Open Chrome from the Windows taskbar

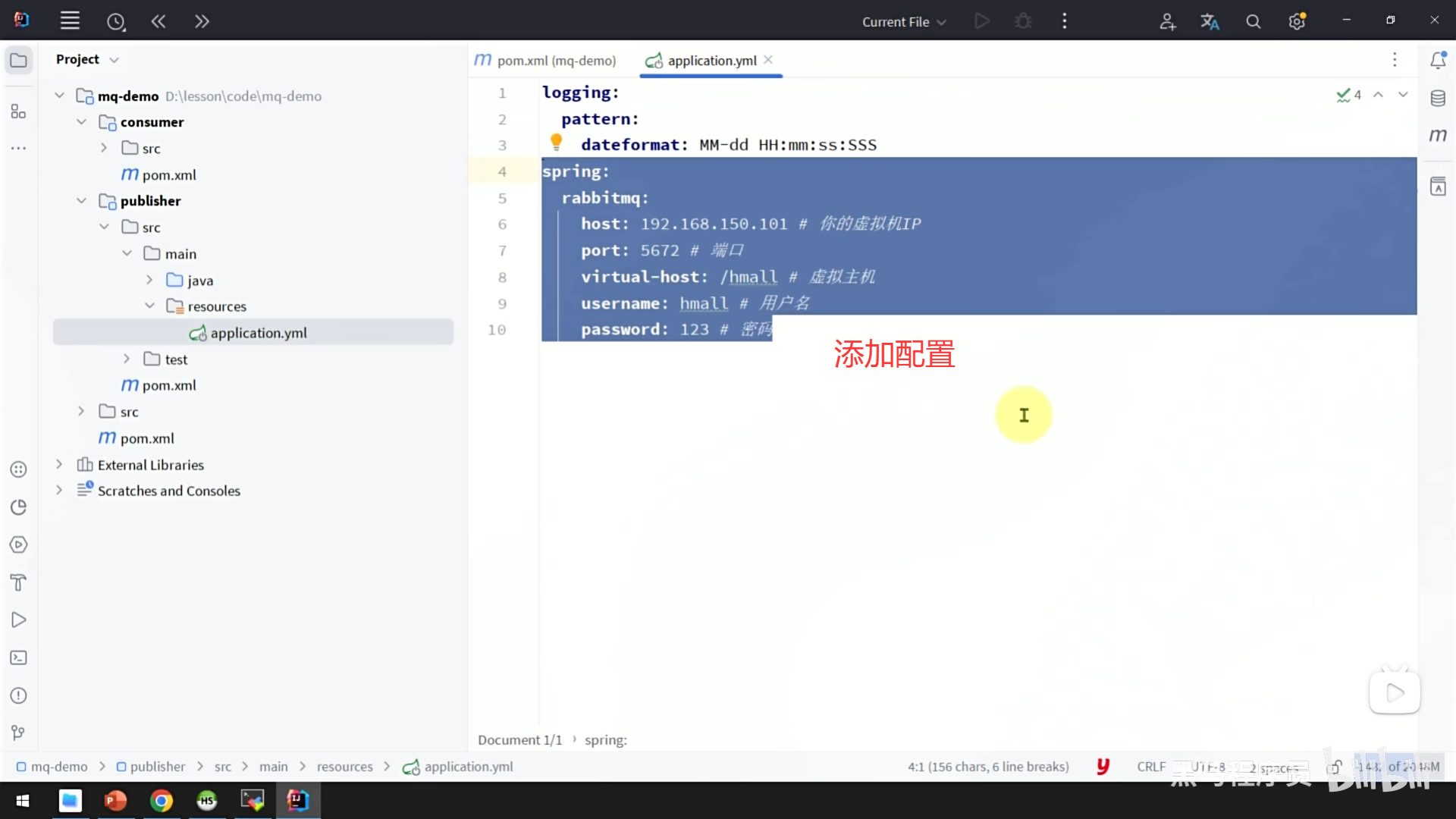162,801
